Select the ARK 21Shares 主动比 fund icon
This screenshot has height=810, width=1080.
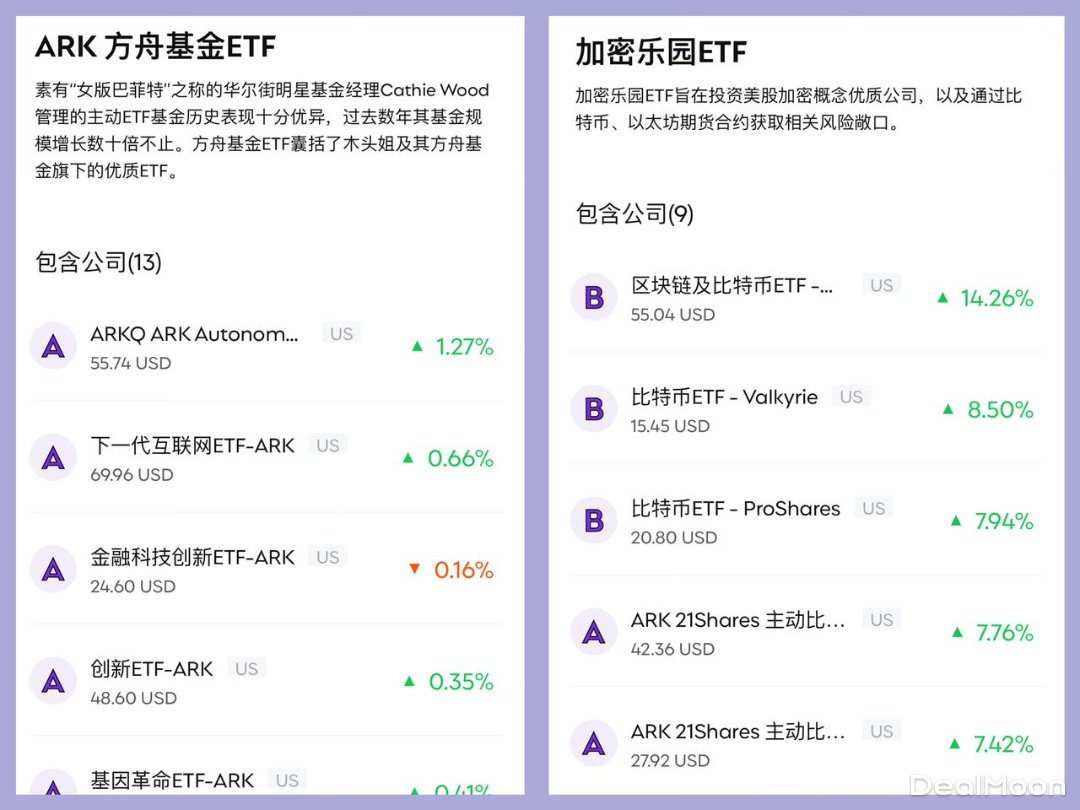click(593, 632)
